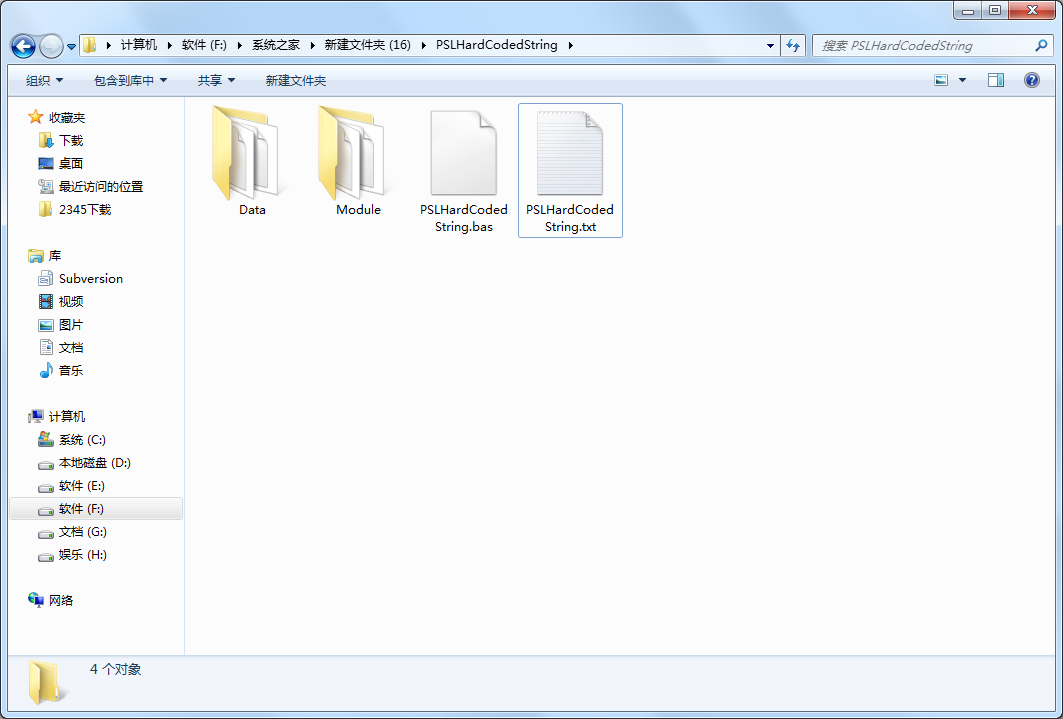Viewport: 1063px width, 719px height.
Task: Click 计算机 in the navigation pane
Action: pyautogui.click(x=66, y=417)
